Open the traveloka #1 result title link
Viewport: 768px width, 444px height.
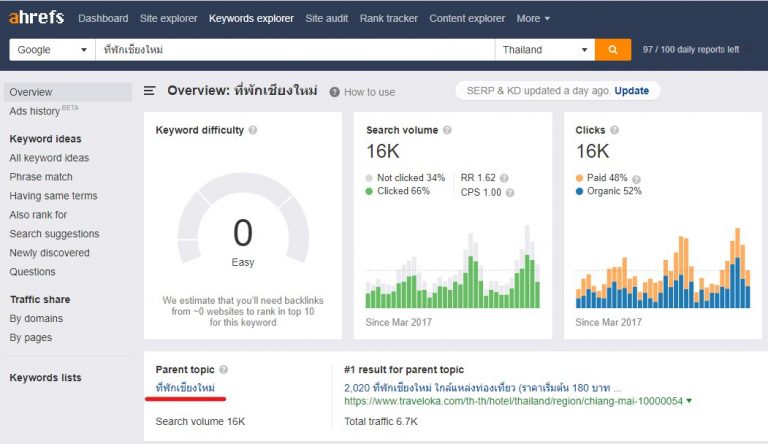click(482, 387)
